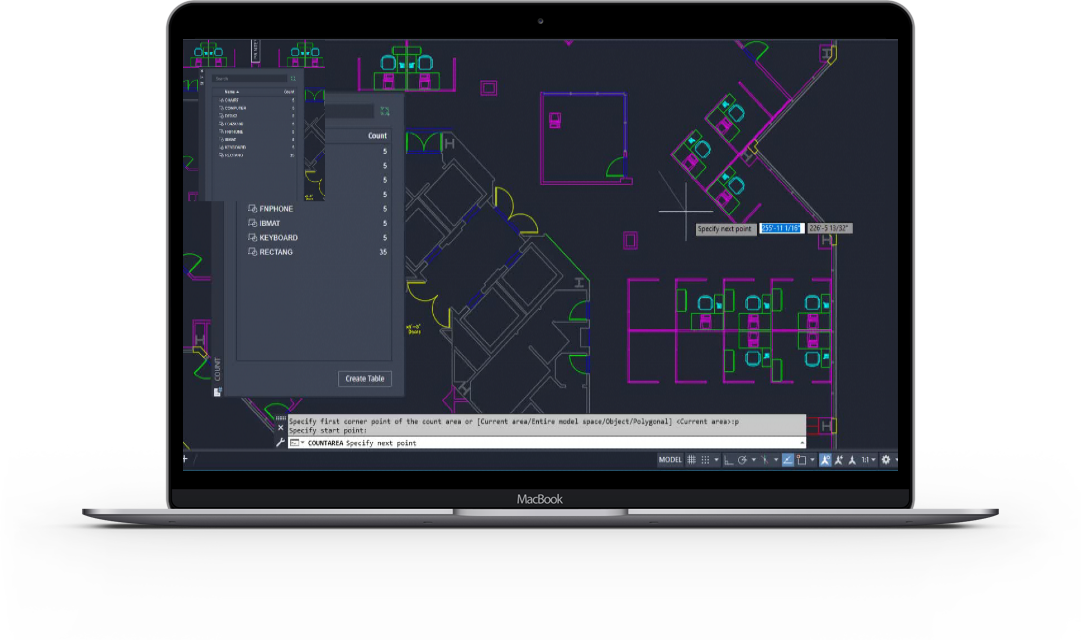Click the 'Specify next point' cursor tooltip
This screenshot has width=1081, height=640.
725,229
